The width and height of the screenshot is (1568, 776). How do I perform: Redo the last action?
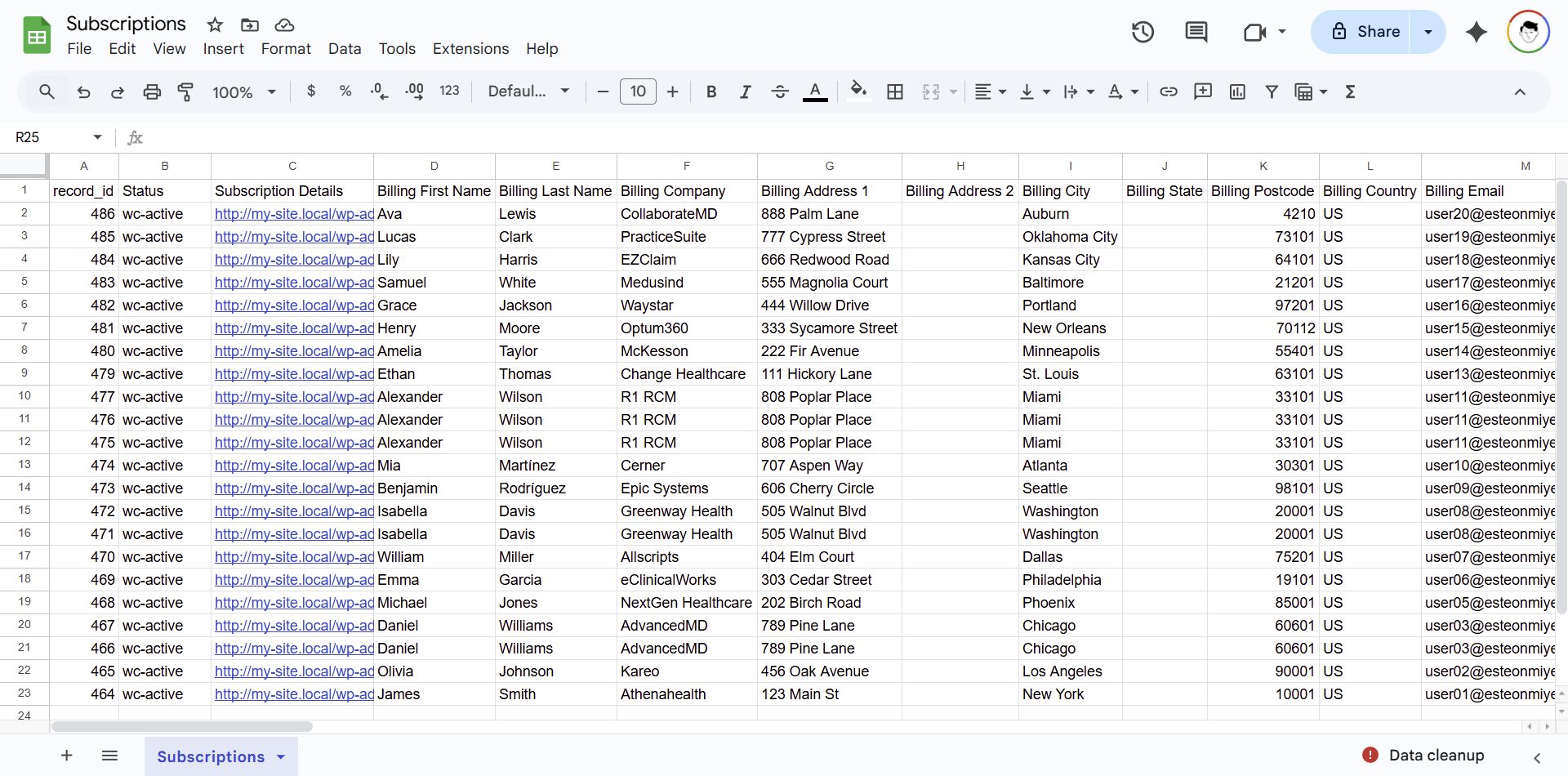click(118, 91)
